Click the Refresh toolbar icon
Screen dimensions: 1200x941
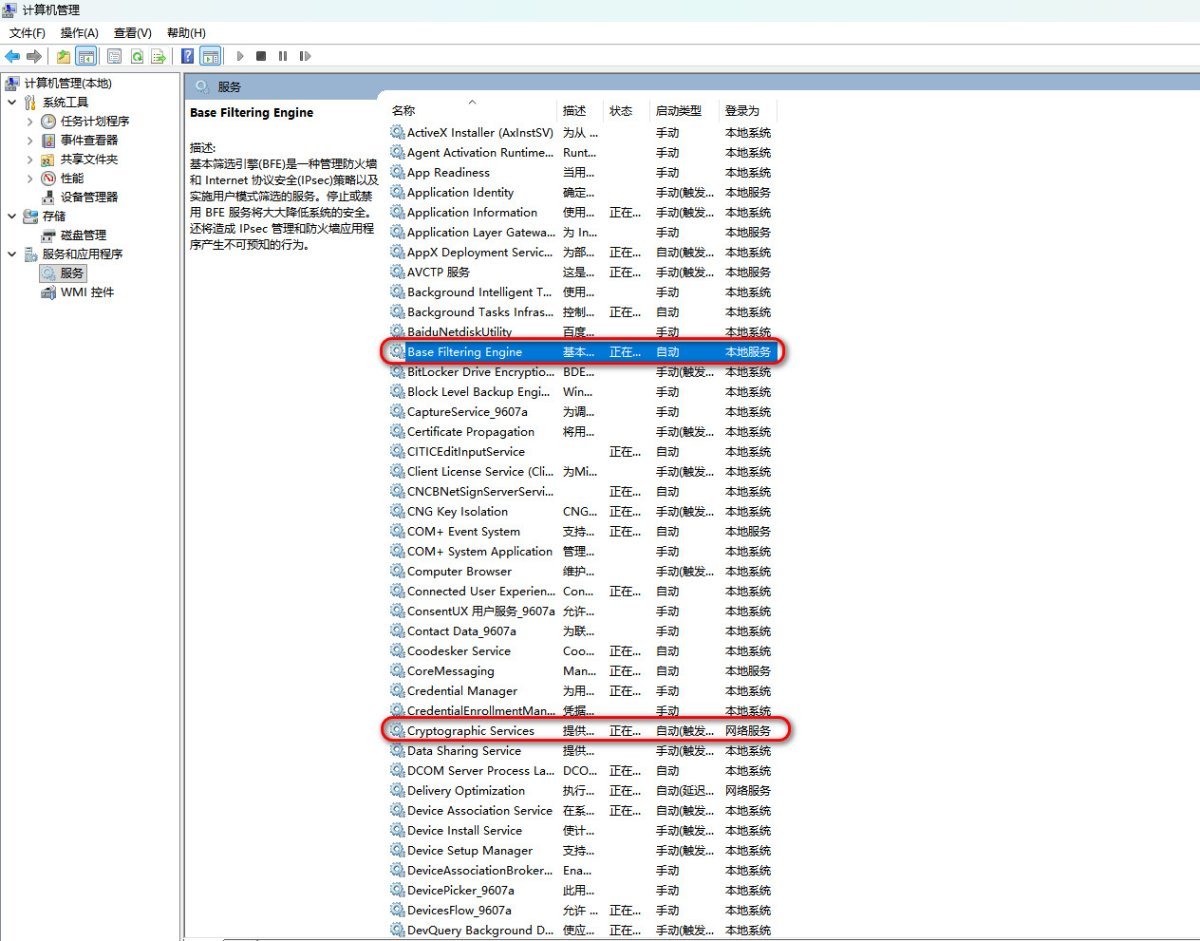point(137,57)
